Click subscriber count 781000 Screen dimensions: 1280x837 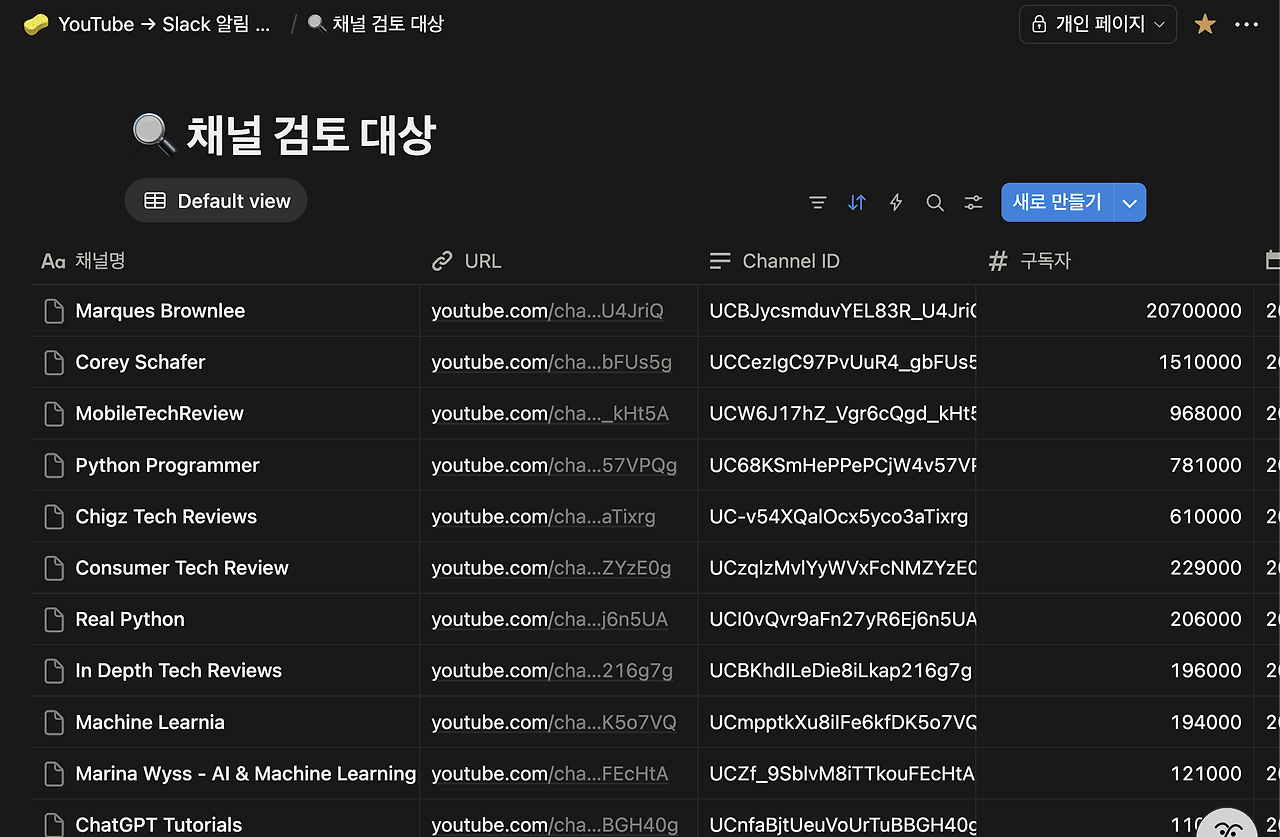(x=1206, y=465)
